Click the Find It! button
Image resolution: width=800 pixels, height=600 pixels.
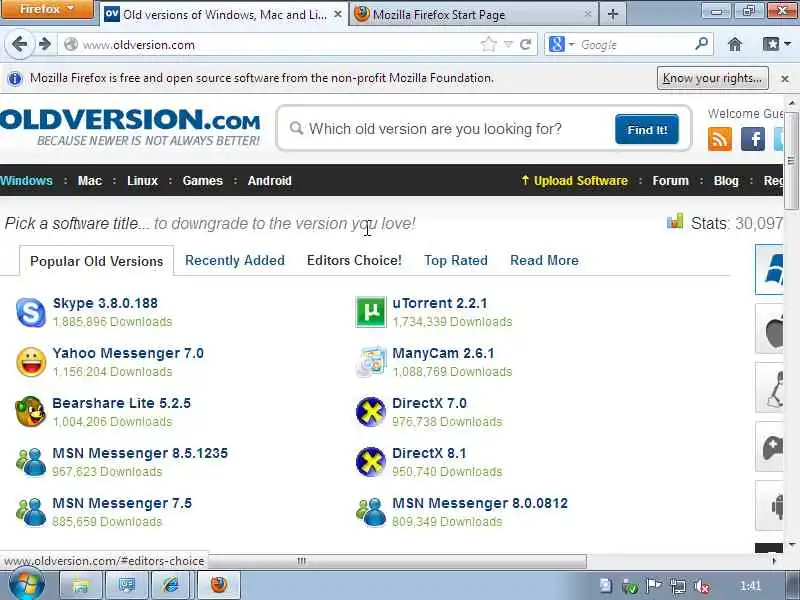click(x=647, y=130)
